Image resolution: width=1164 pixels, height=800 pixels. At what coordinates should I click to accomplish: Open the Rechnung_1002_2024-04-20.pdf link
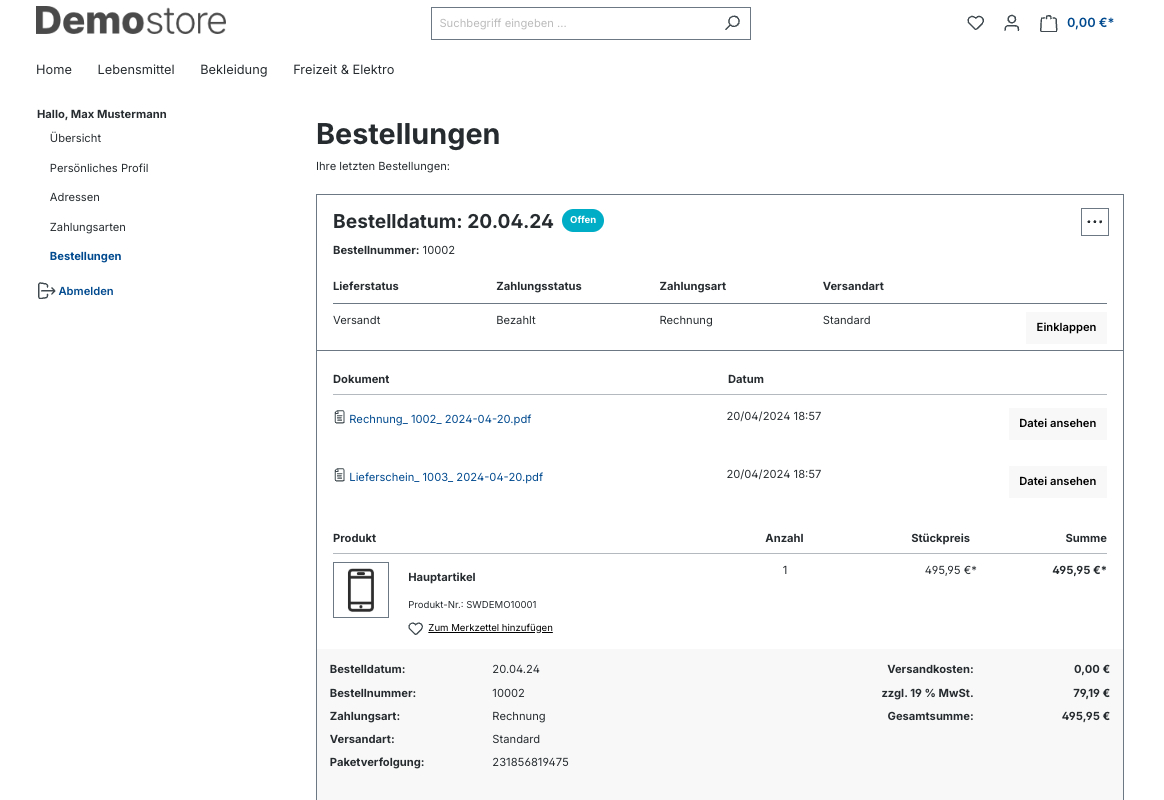pos(440,419)
